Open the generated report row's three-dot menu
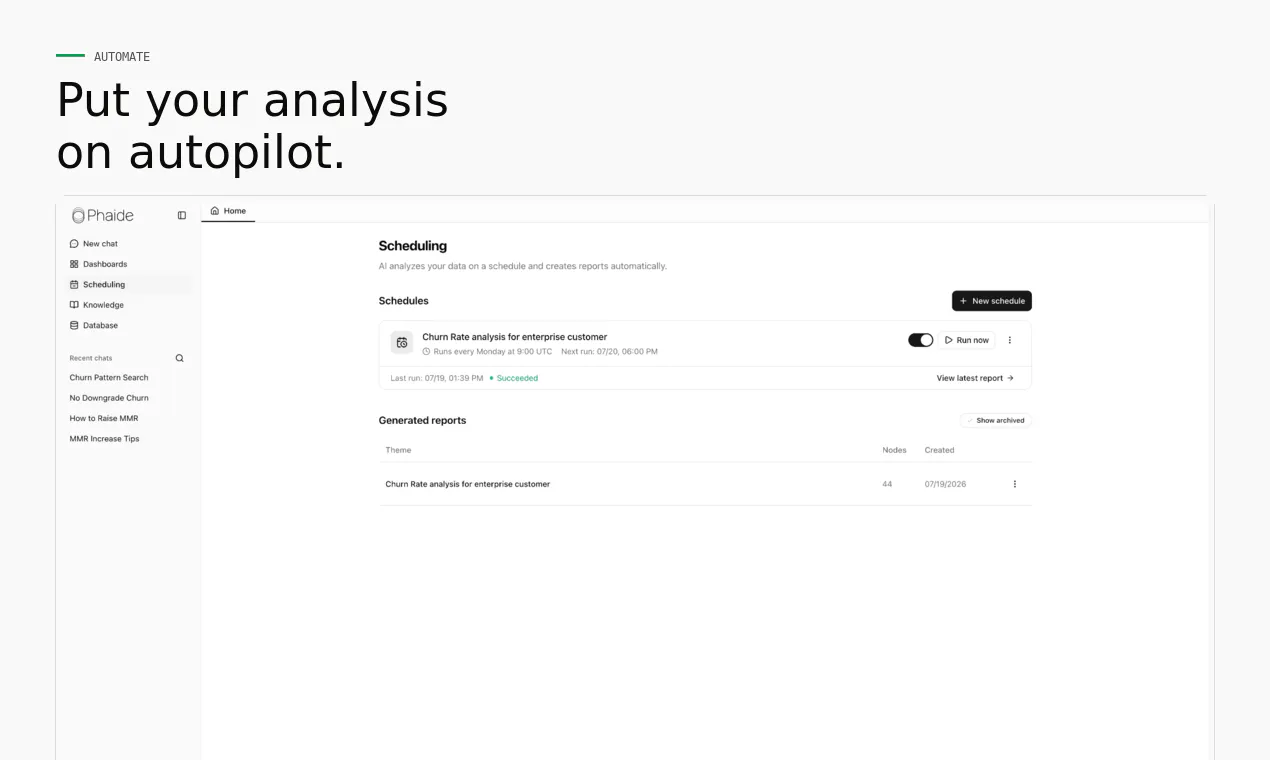This screenshot has width=1270, height=760. (1014, 484)
